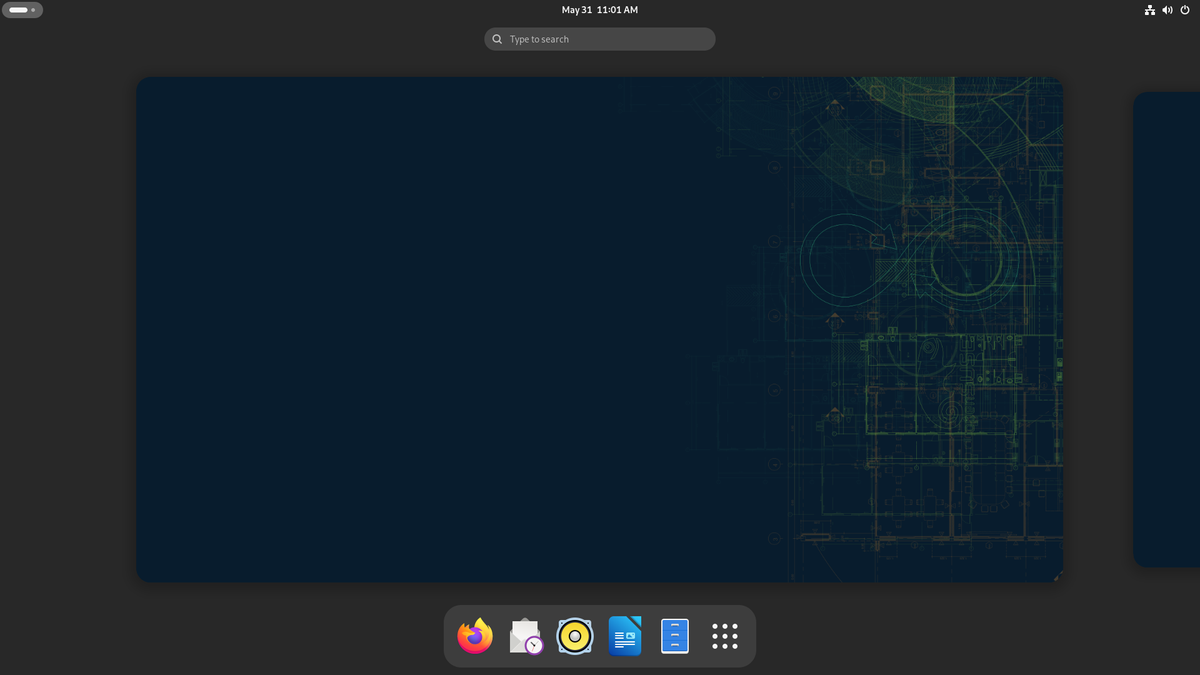Select the active workspace indicator pill
The image size is (1200, 675).
tap(17, 9)
